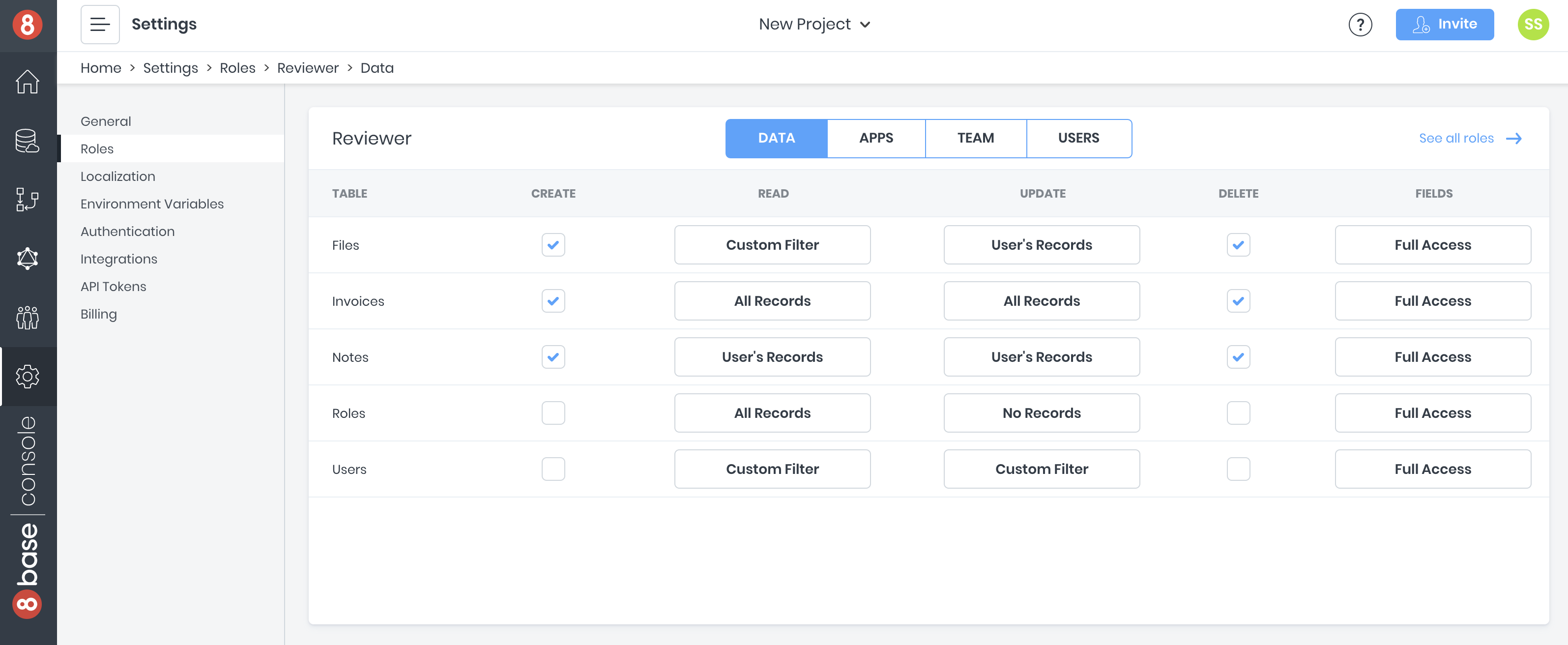This screenshot has width=1568, height=645.
Task: Open Update No Records selector for Roles
Action: click(x=1041, y=413)
